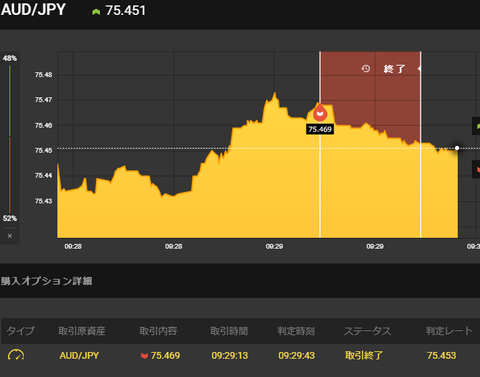The image size is (480, 377).
Task: Click the 75.469 entry price label
Action: pos(320,129)
